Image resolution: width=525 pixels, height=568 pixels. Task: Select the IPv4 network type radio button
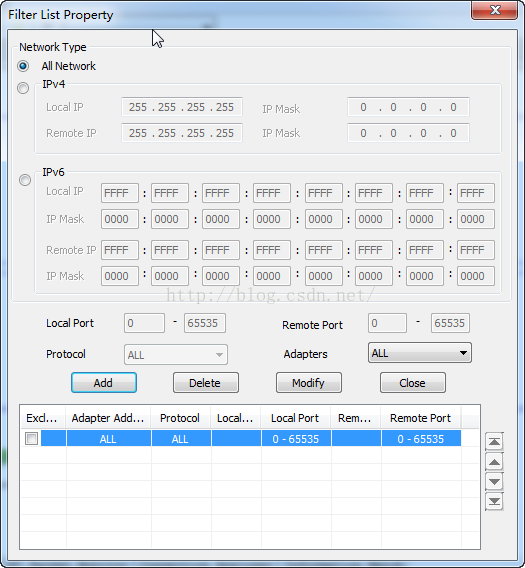tap(23, 88)
